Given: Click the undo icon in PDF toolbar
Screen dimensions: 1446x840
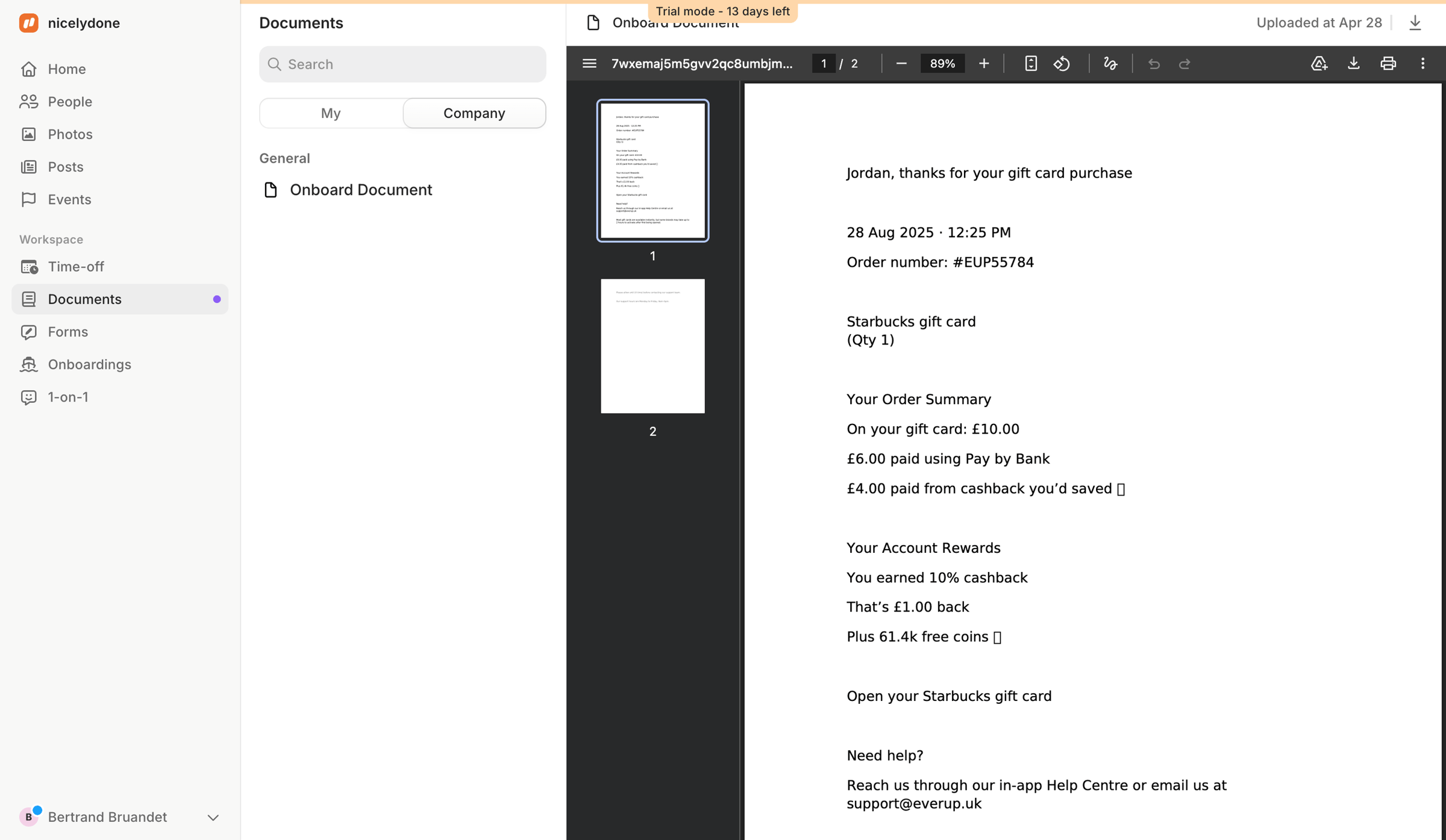Looking at the screenshot, I should pyautogui.click(x=1154, y=63).
